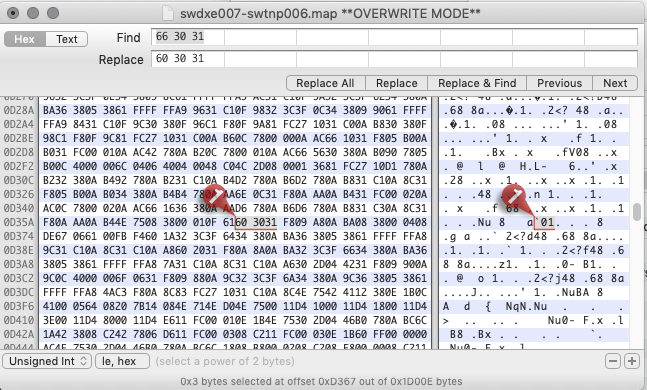Switch find mode to Hex
This screenshot has height=390, width=647.
pyautogui.click(x=24, y=39)
